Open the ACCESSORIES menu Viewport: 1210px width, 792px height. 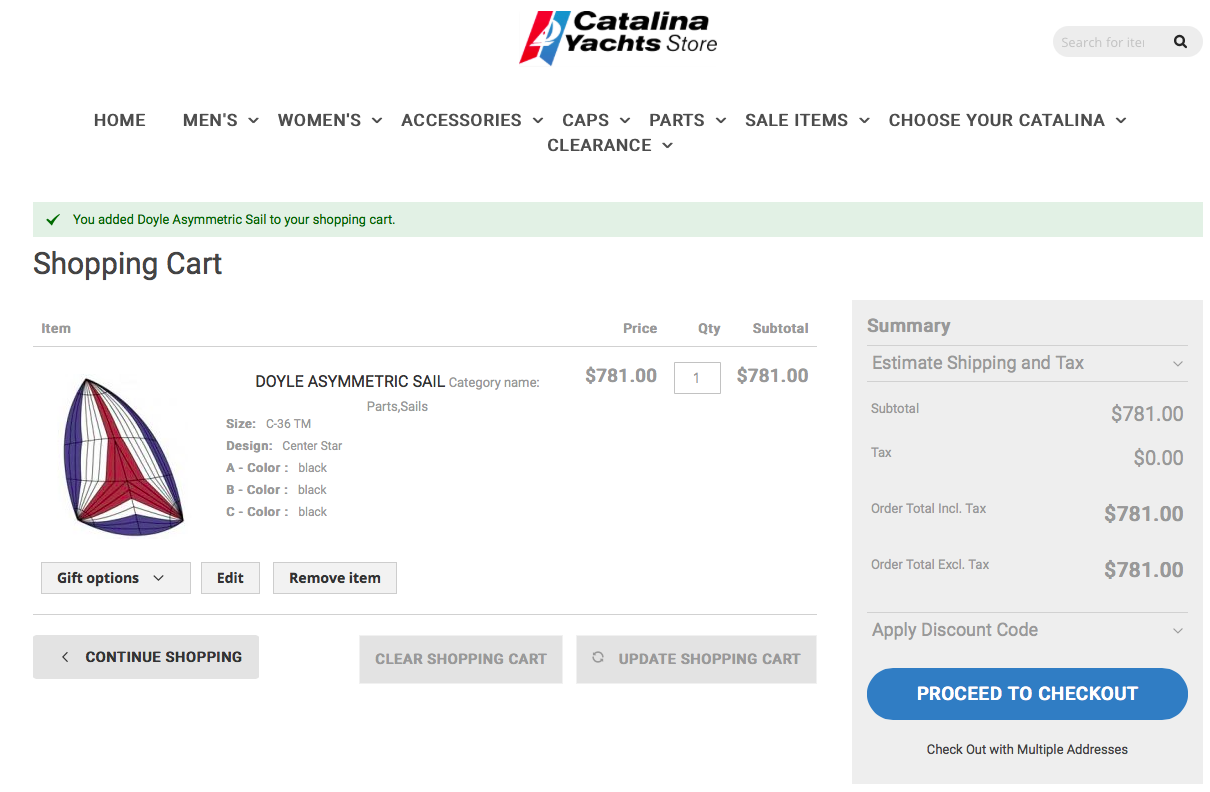[461, 120]
